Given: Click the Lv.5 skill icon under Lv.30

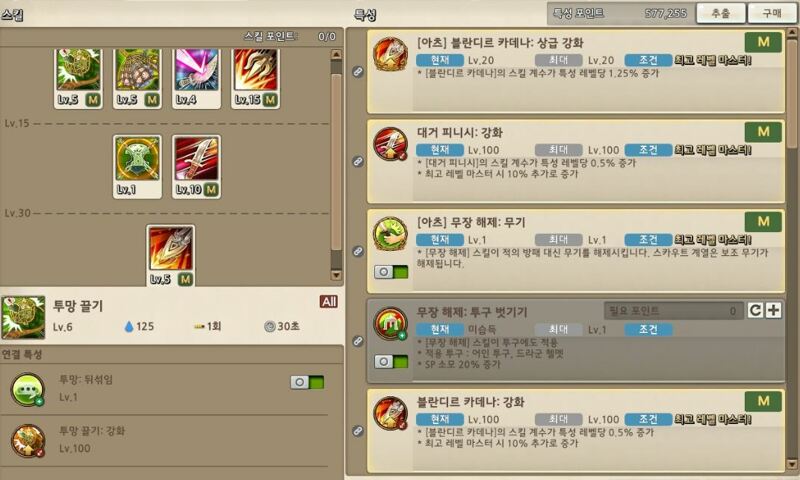Looking at the screenshot, I should coord(170,255).
